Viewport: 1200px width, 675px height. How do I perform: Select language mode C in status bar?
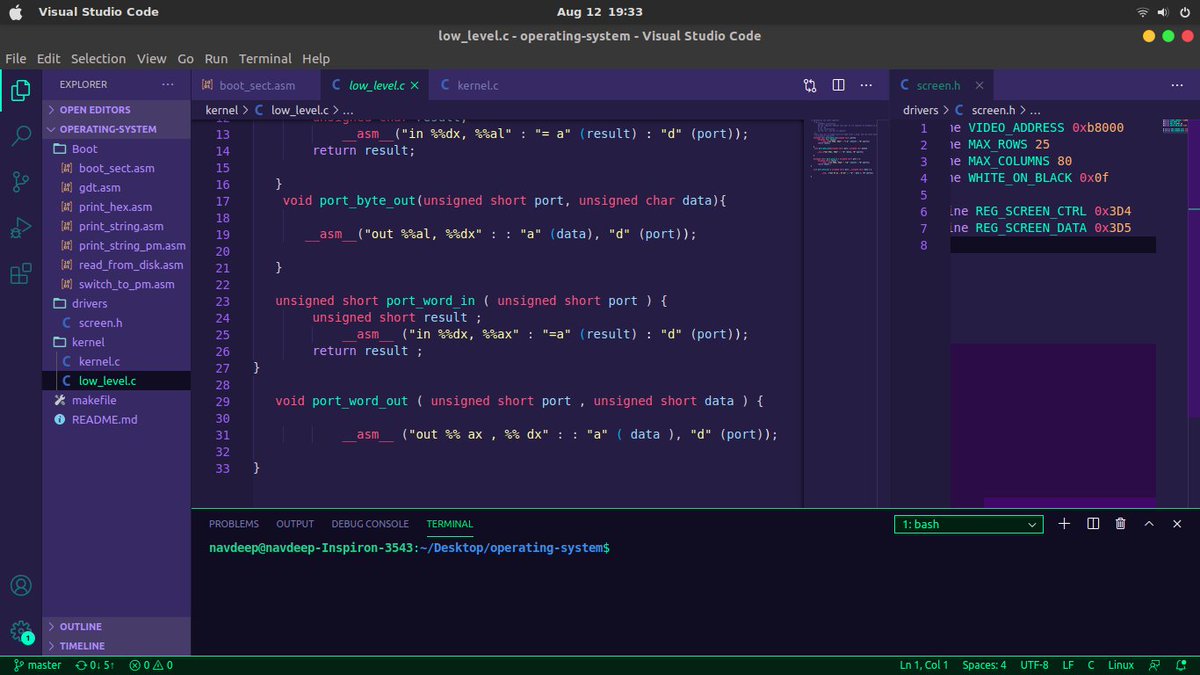1091,665
